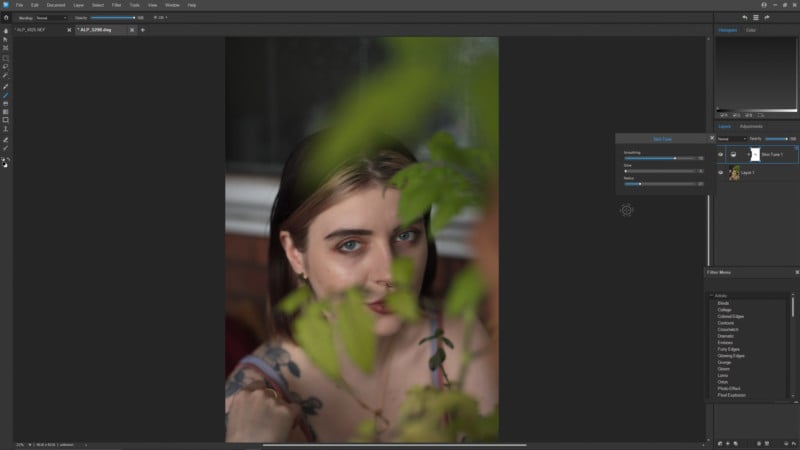Viewport: 800px width, 450px height.
Task: Collapse the Artistic filter category
Action: (711, 295)
